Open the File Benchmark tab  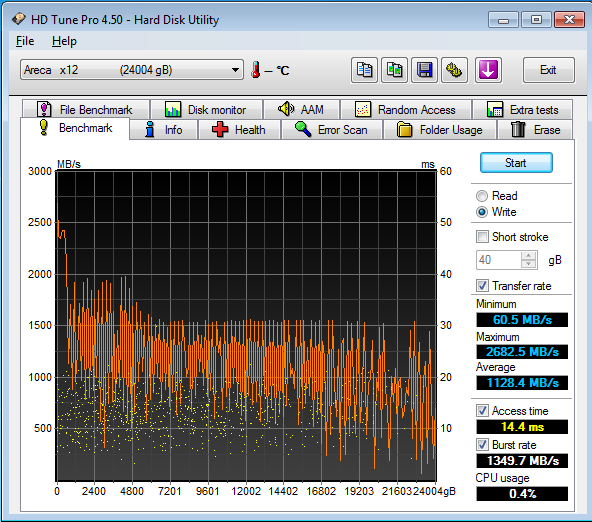tap(86, 109)
